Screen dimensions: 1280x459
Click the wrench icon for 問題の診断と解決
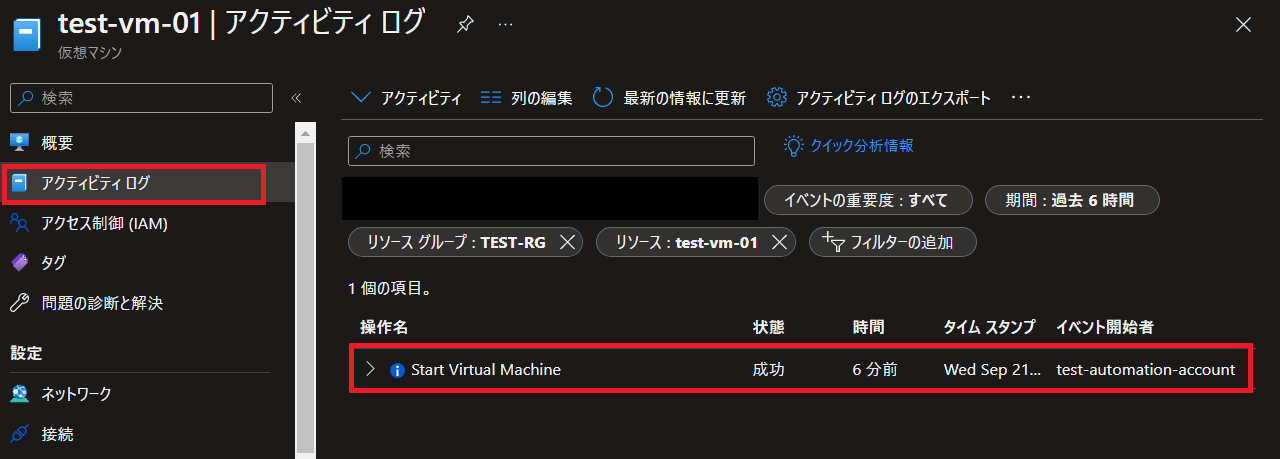pyautogui.click(x=20, y=302)
